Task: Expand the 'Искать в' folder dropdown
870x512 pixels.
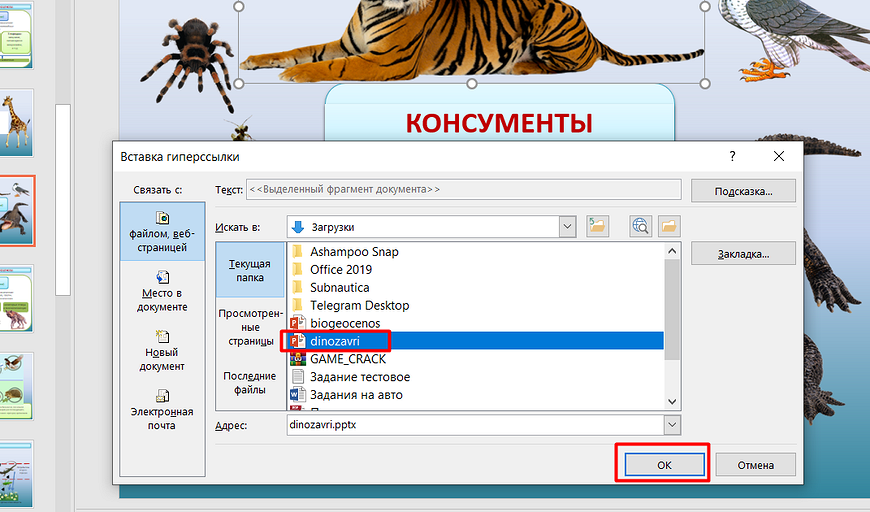Action: point(568,226)
